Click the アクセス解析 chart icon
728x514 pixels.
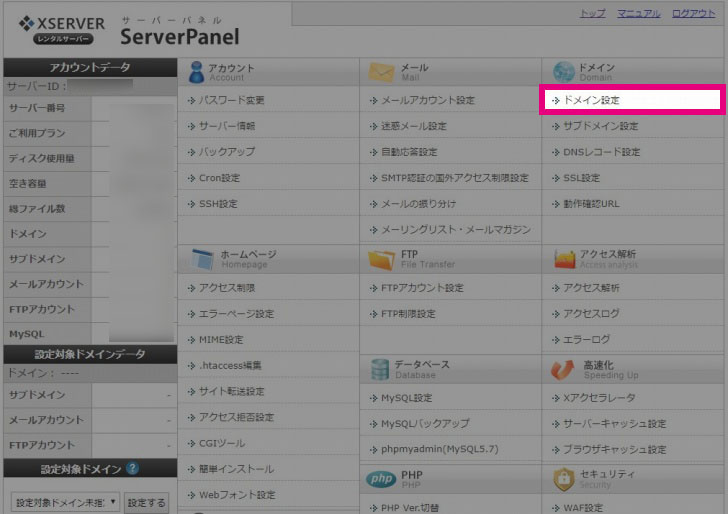pos(562,259)
